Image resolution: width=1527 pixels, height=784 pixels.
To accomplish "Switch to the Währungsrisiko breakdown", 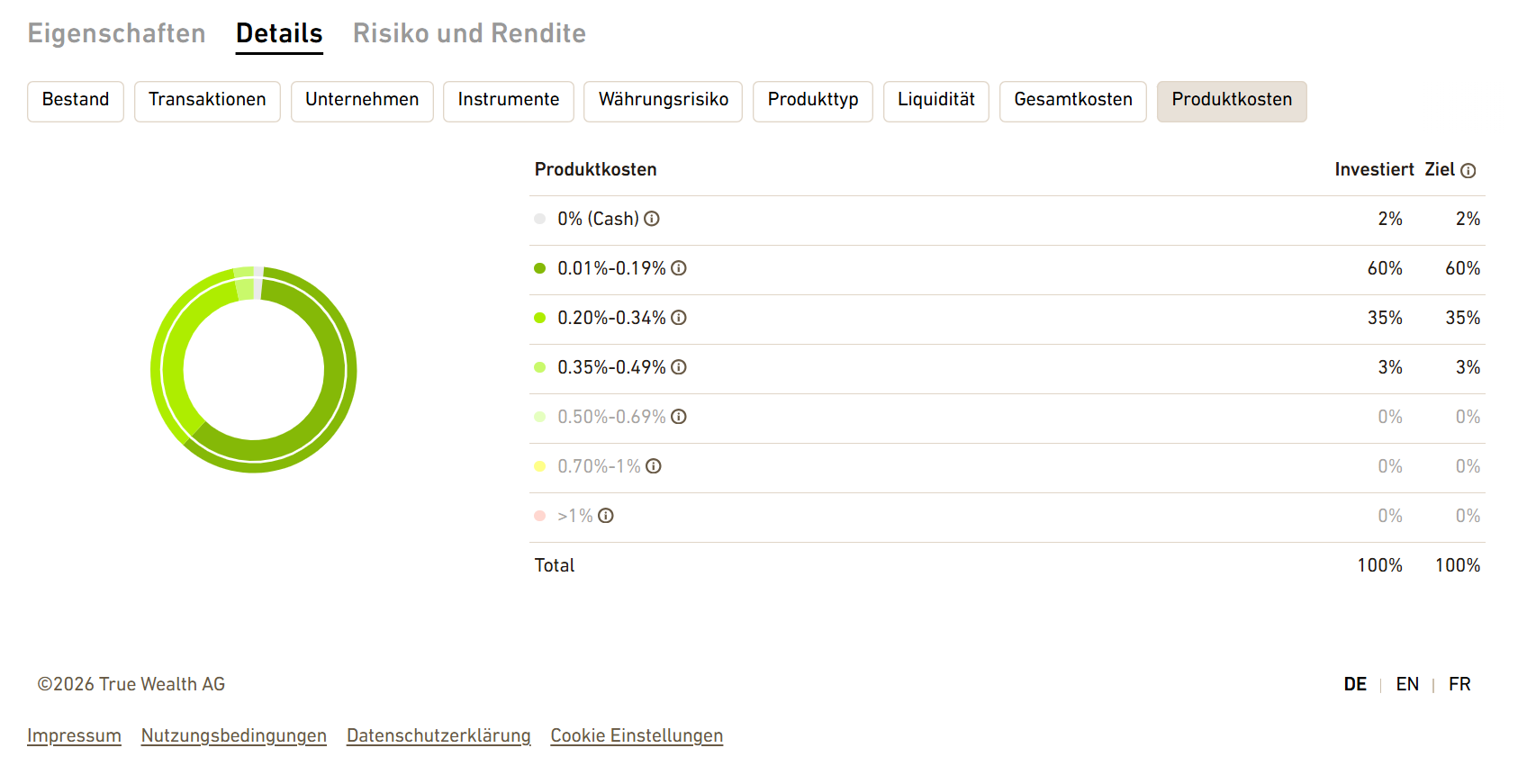I will click(663, 101).
